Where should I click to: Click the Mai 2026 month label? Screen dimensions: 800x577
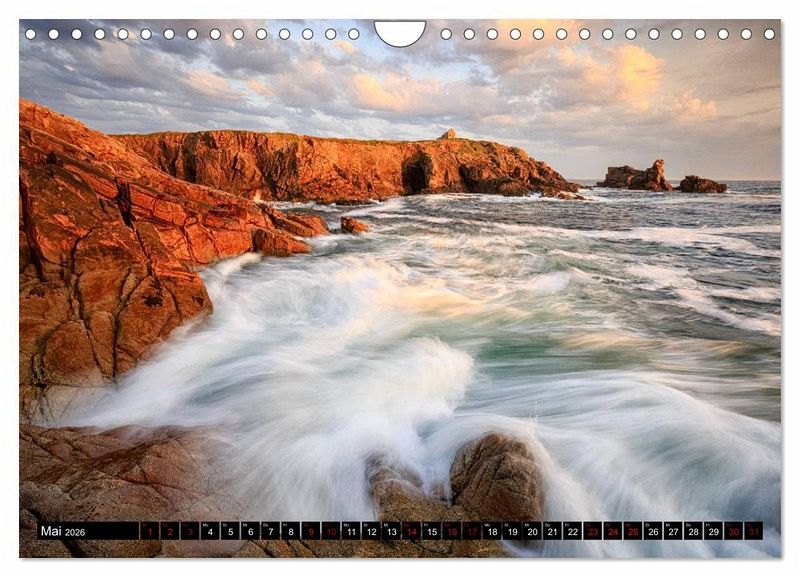pos(62,531)
